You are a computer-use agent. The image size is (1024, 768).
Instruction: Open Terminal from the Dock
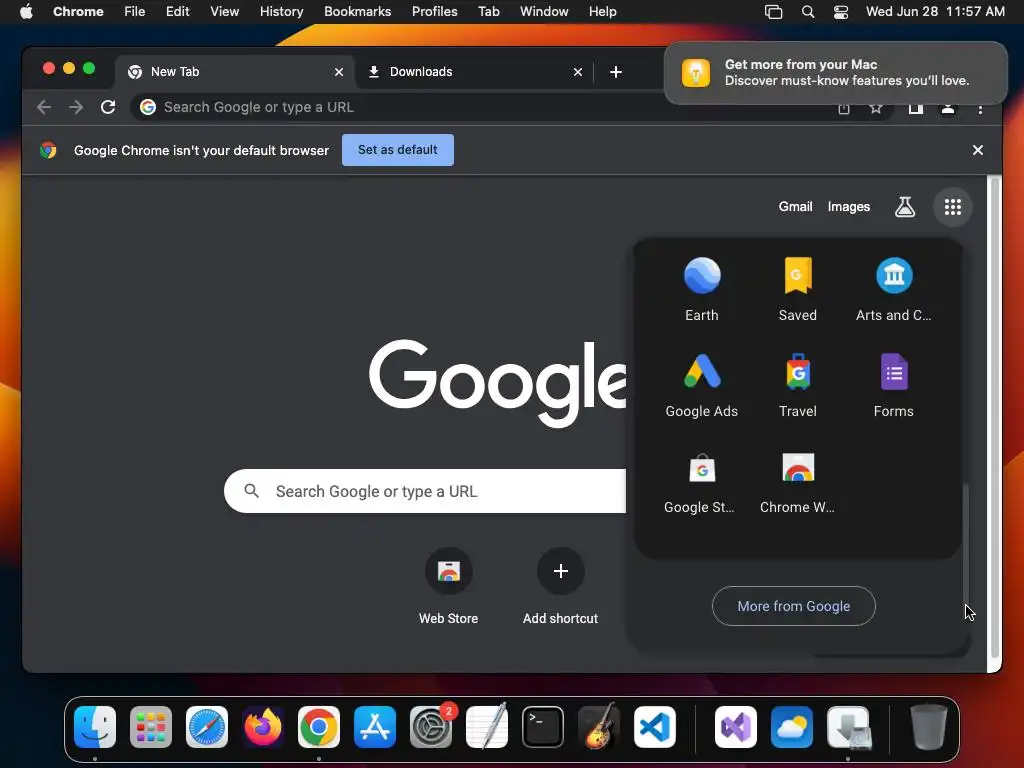point(543,727)
